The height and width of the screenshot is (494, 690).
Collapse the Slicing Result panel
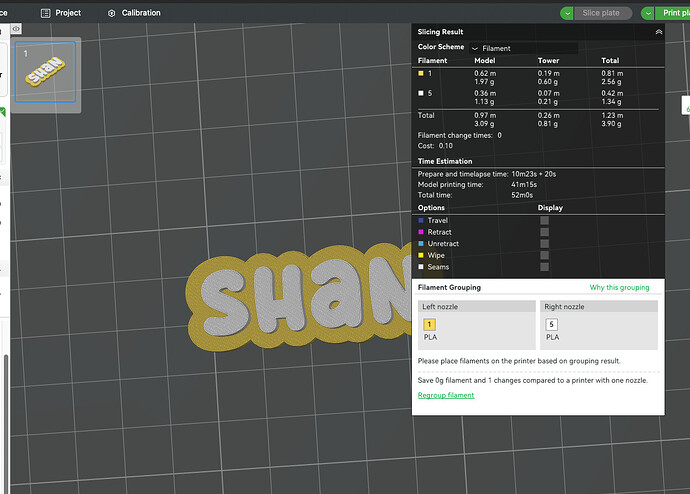[x=658, y=32]
